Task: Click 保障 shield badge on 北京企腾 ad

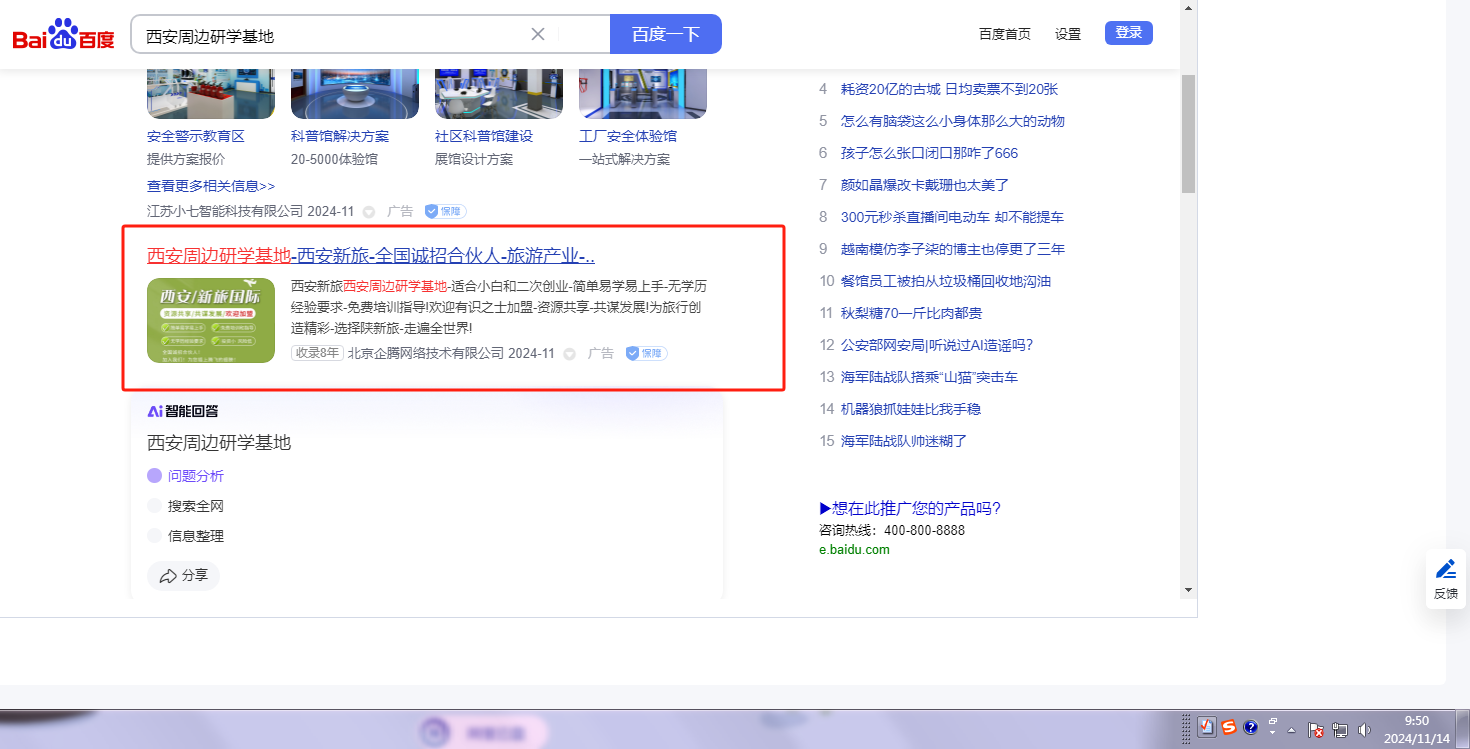Action: [x=646, y=353]
